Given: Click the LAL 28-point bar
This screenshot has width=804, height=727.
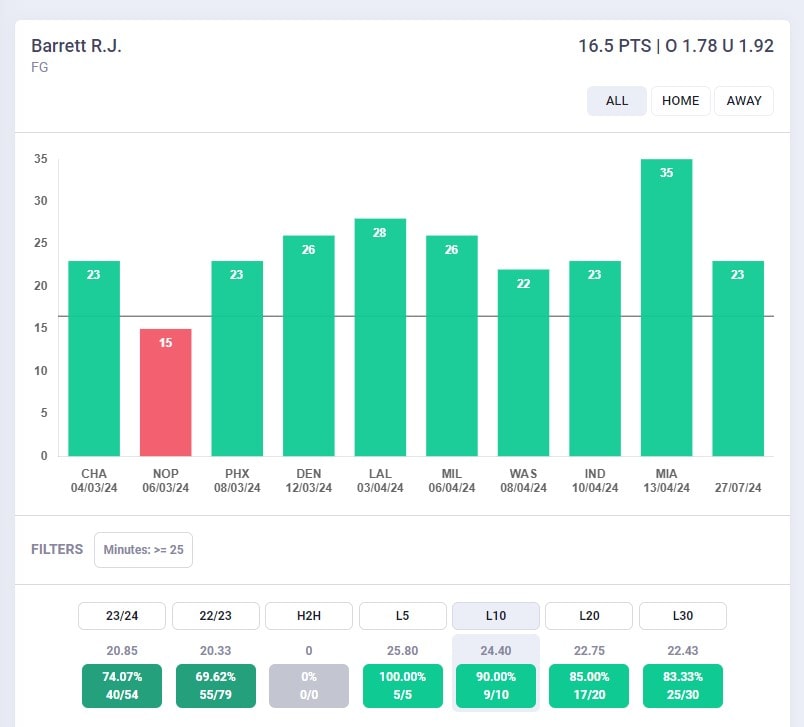Looking at the screenshot, I should (x=380, y=337).
